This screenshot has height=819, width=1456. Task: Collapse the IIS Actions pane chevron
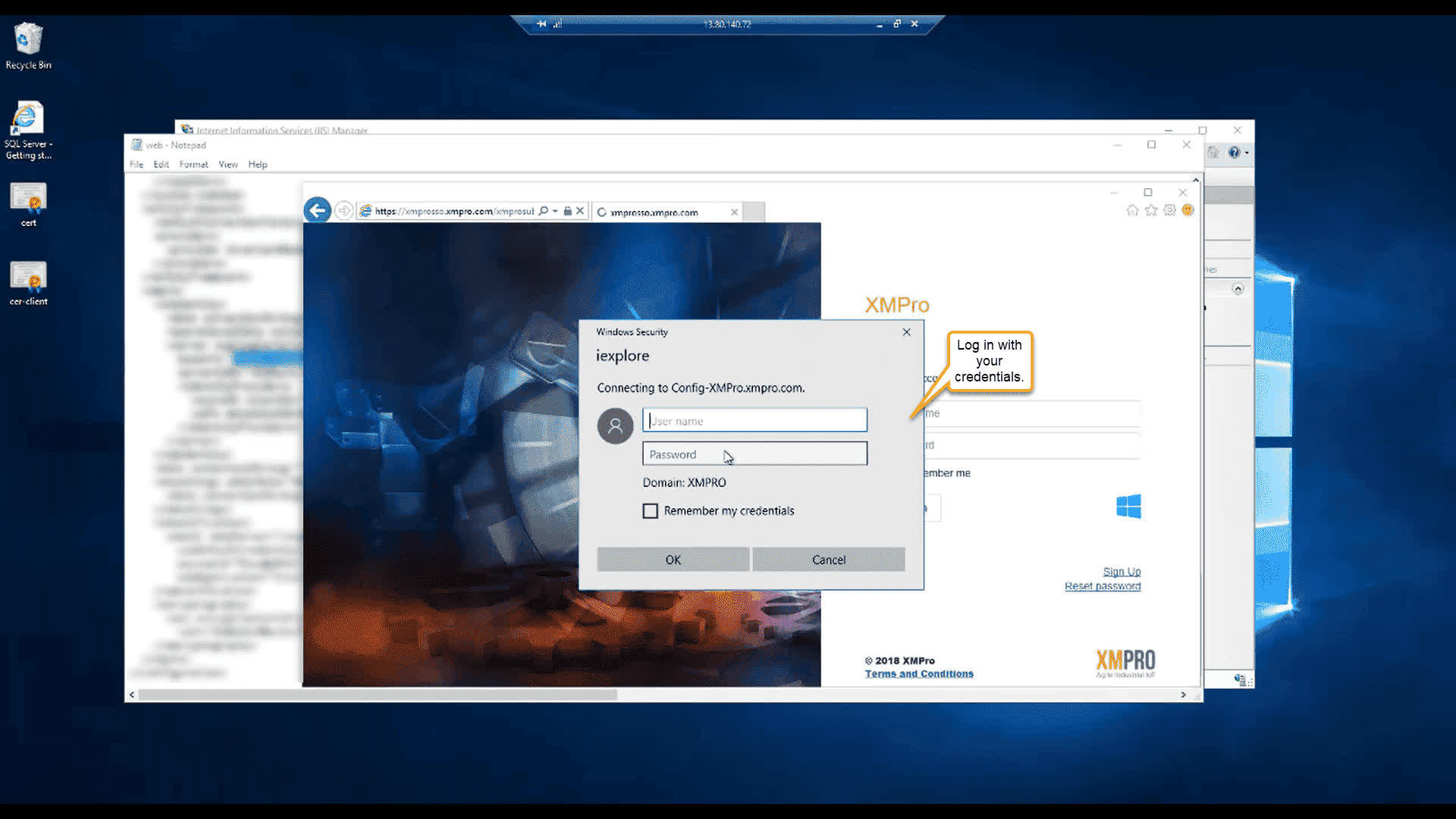pos(1238,289)
